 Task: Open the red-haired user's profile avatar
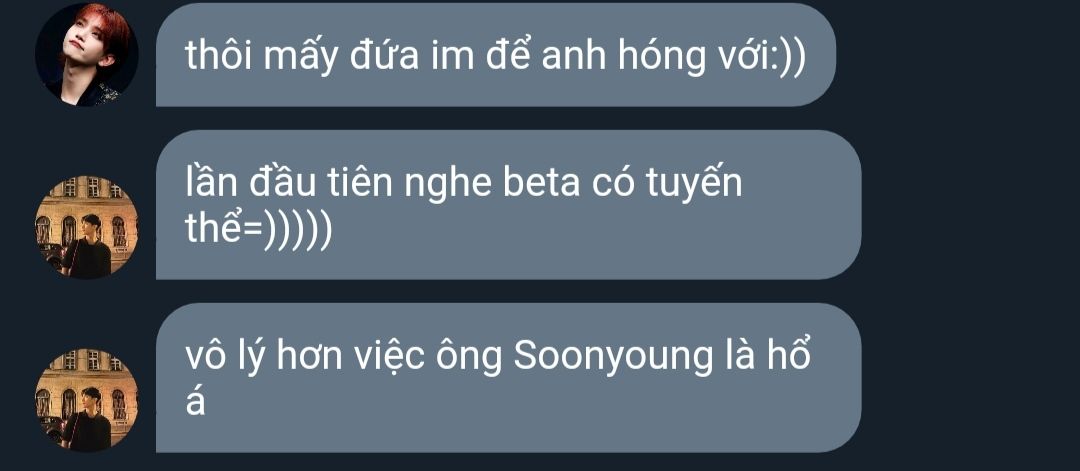coord(87,54)
